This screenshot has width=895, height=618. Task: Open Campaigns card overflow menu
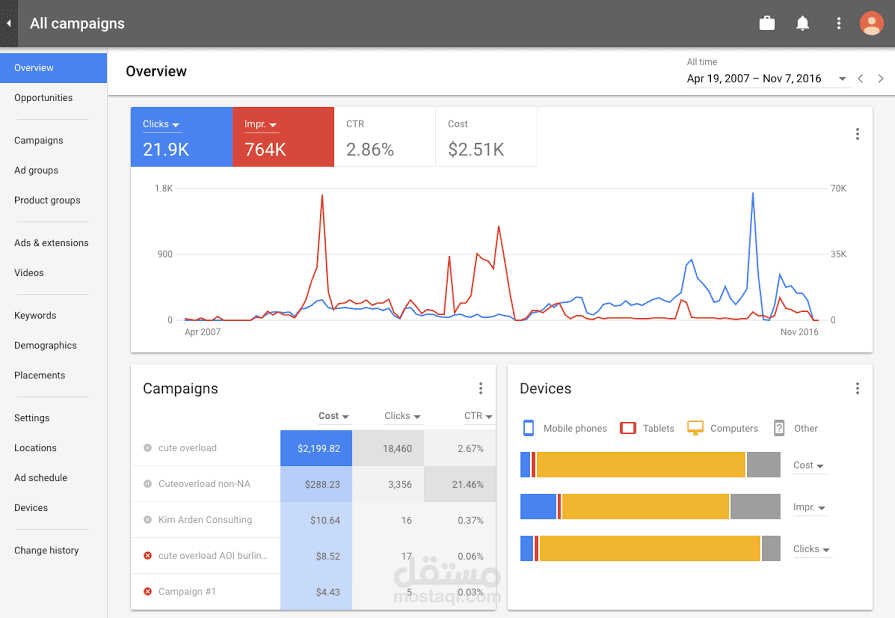click(x=481, y=389)
